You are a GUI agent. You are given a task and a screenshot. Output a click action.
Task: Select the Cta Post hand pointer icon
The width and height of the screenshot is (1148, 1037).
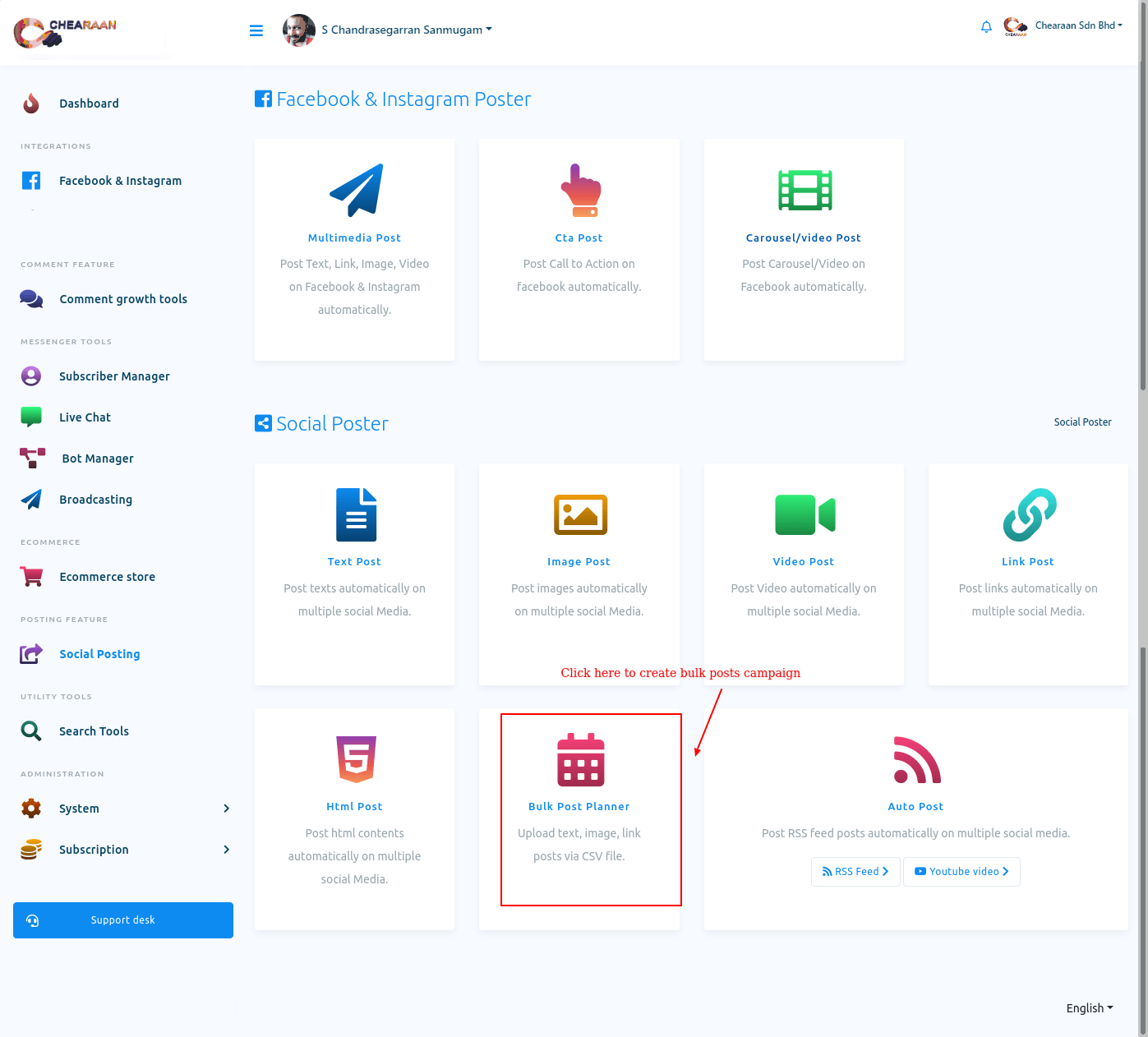point(580,190)
